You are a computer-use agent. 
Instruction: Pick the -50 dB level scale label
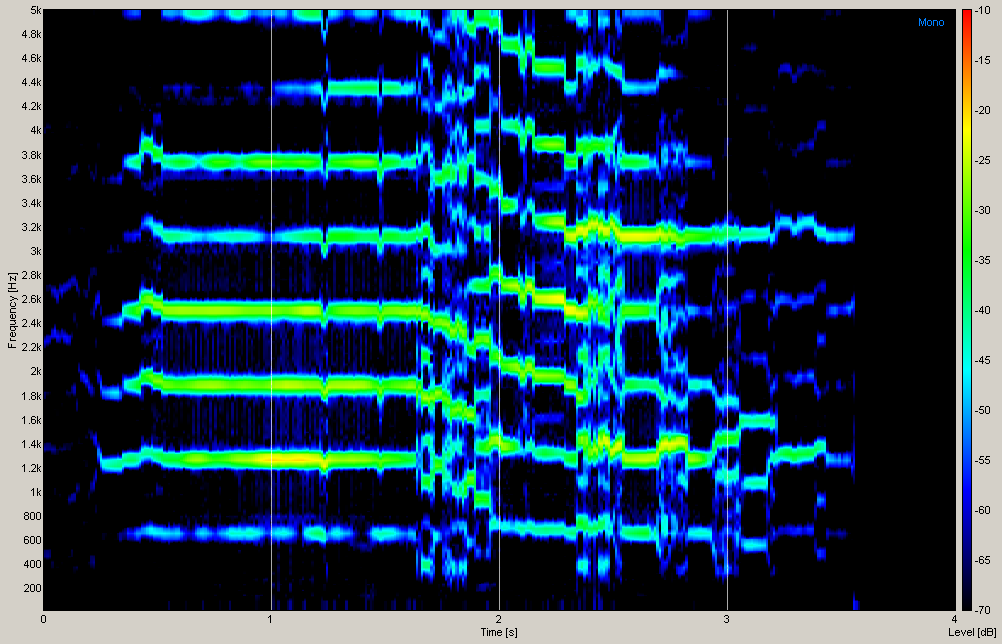(983, 410)
